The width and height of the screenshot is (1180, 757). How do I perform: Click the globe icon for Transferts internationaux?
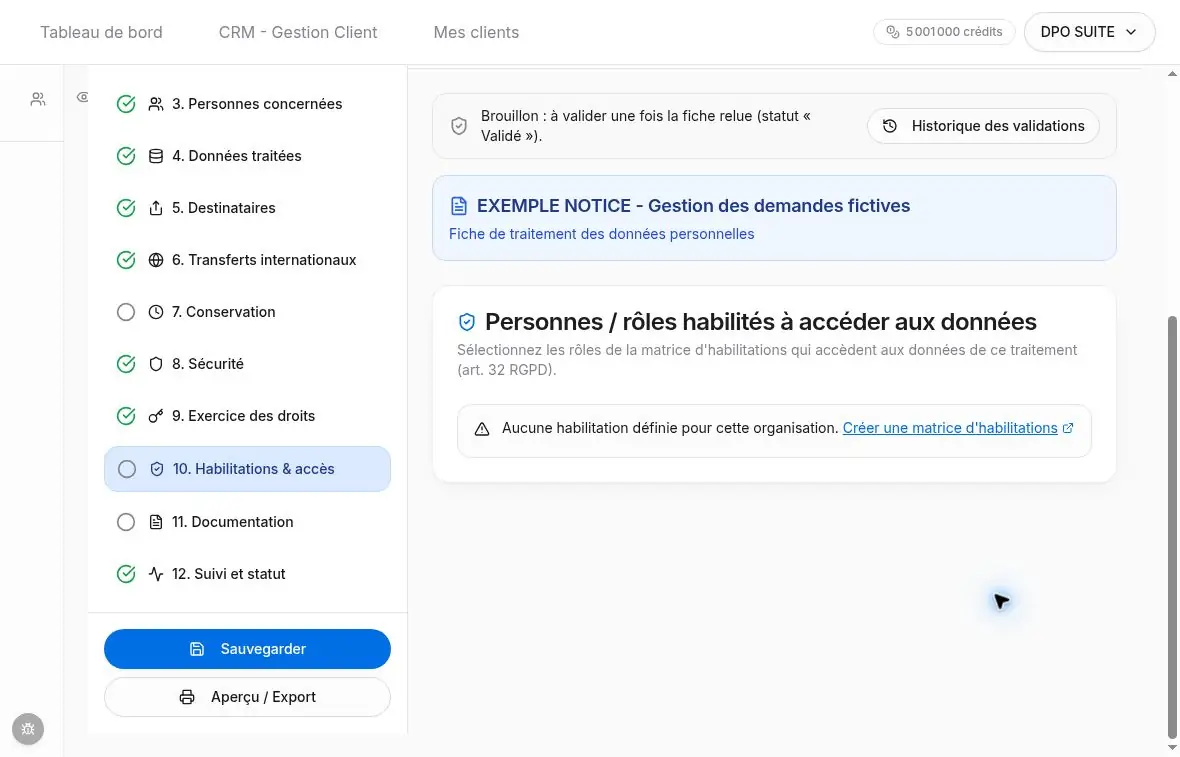tap(156, 260)
